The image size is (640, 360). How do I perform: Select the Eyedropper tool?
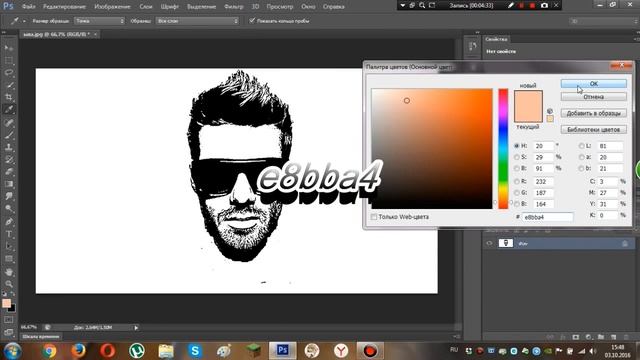tap(9, 109)
